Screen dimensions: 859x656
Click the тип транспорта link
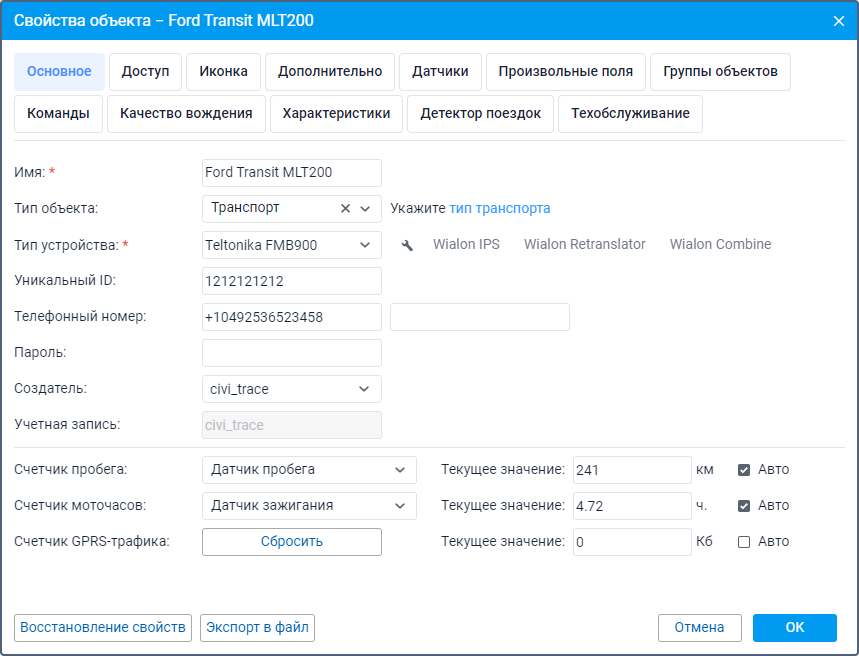point(500,209)
